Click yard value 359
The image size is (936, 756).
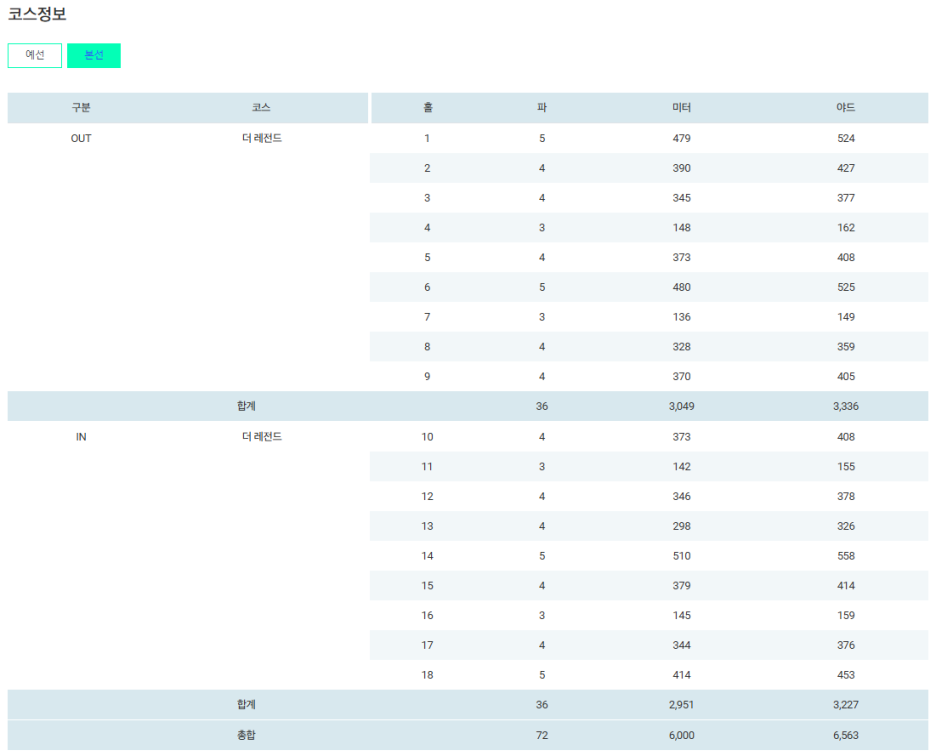tap(846, 347)
